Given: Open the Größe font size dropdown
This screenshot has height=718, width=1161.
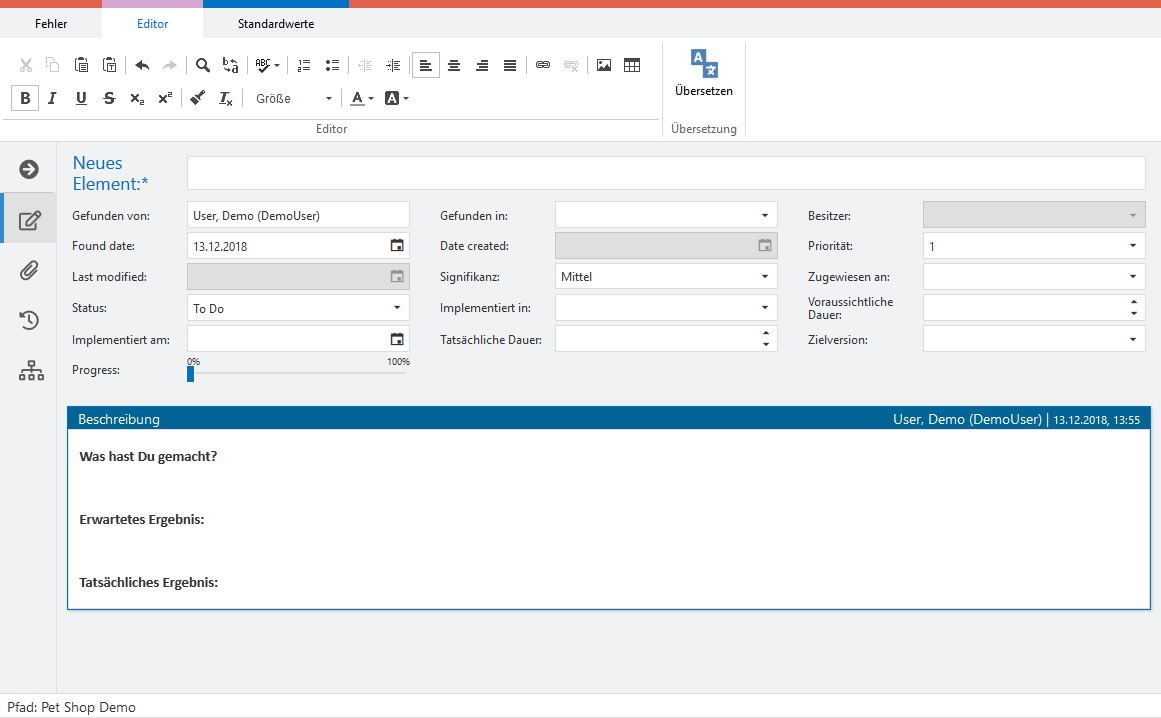Looking at the screenshot, I should [293, 98].
